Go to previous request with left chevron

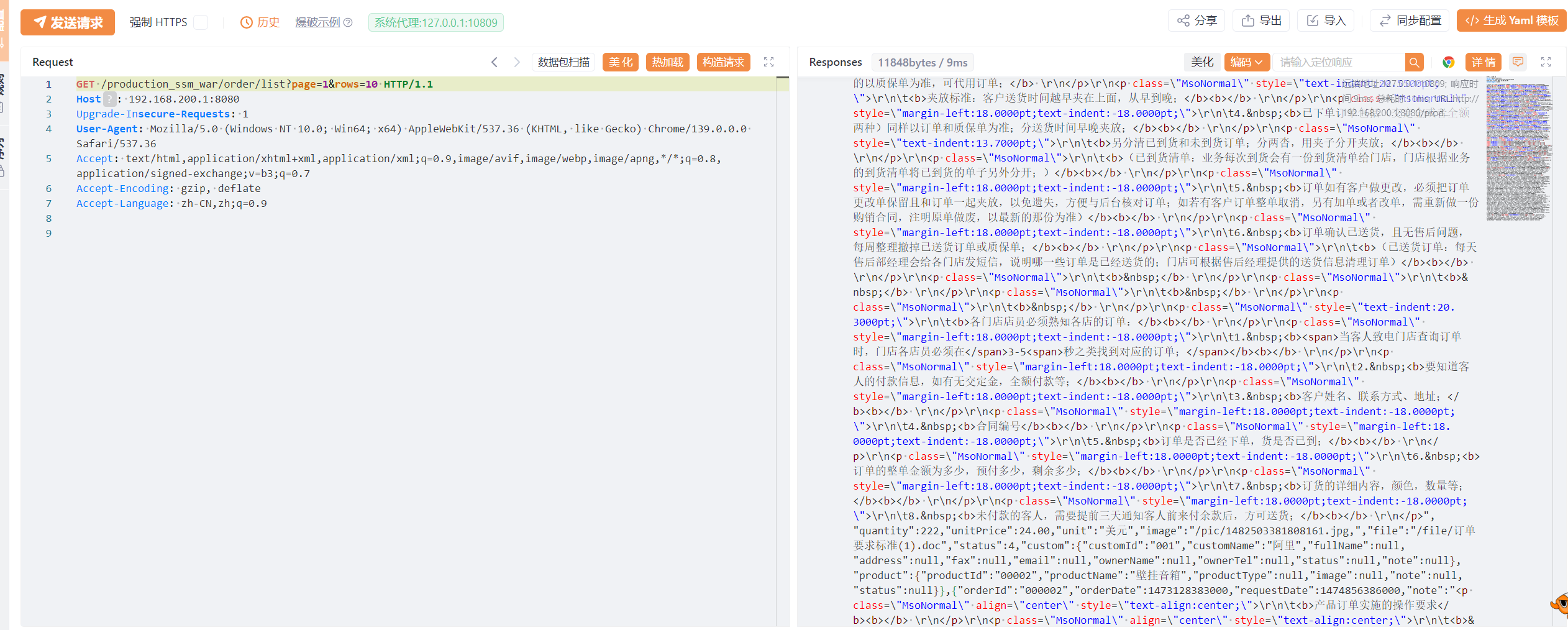[x=495, y=62]
